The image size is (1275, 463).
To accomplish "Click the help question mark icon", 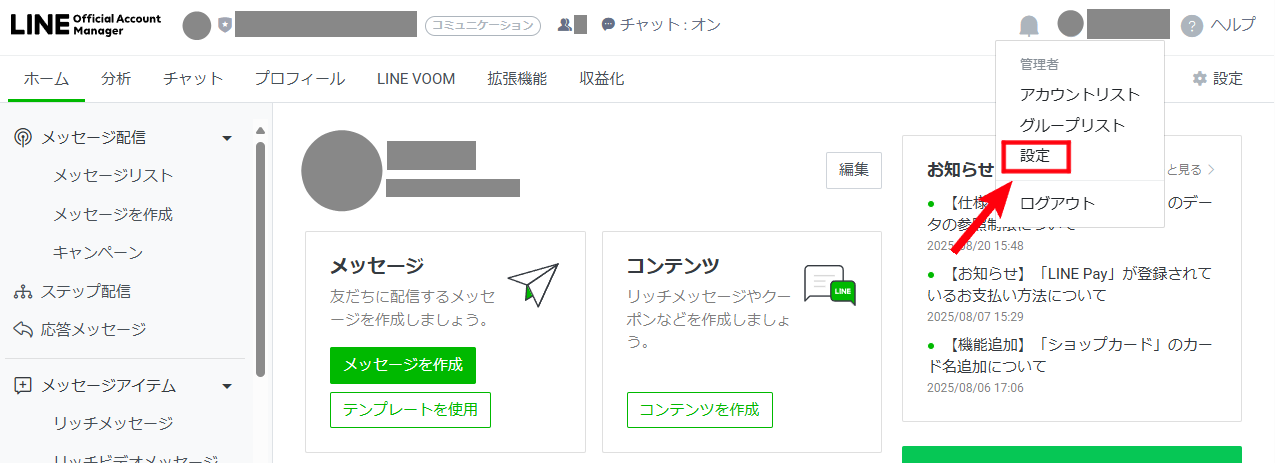I will point(1191,26).
